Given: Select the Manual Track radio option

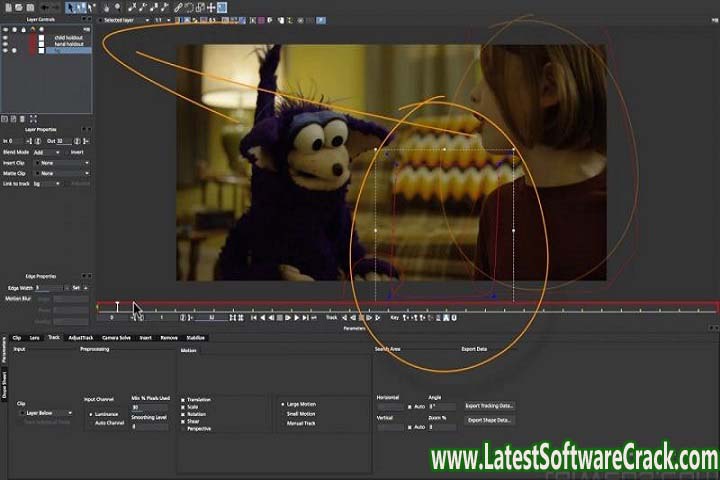Looking at the screenshot, I should coord(283,424).
